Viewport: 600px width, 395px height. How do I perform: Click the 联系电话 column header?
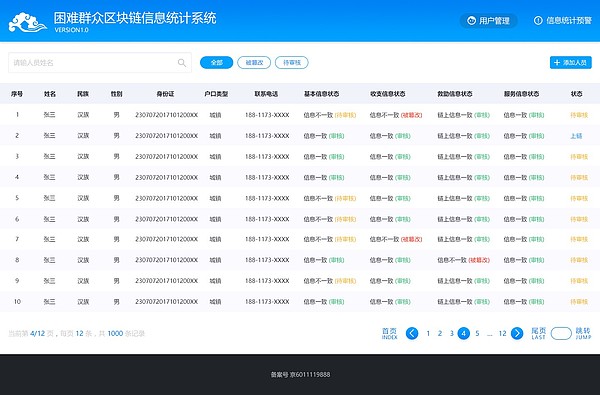(266, 94)
